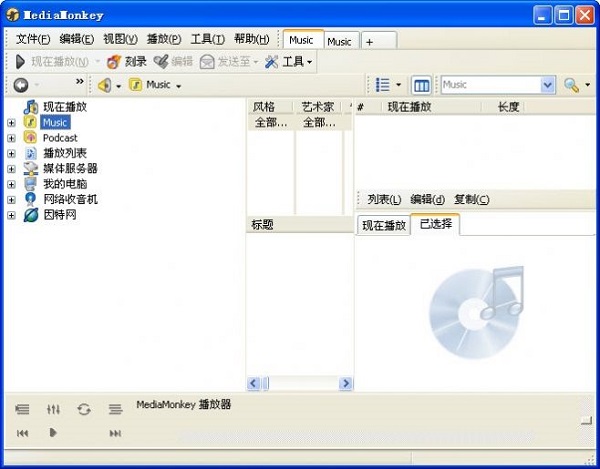Screen dimensions: 600x469
Task: Click the Back navigation circle button
Action: pyautogui.click(x=21, y=85)
